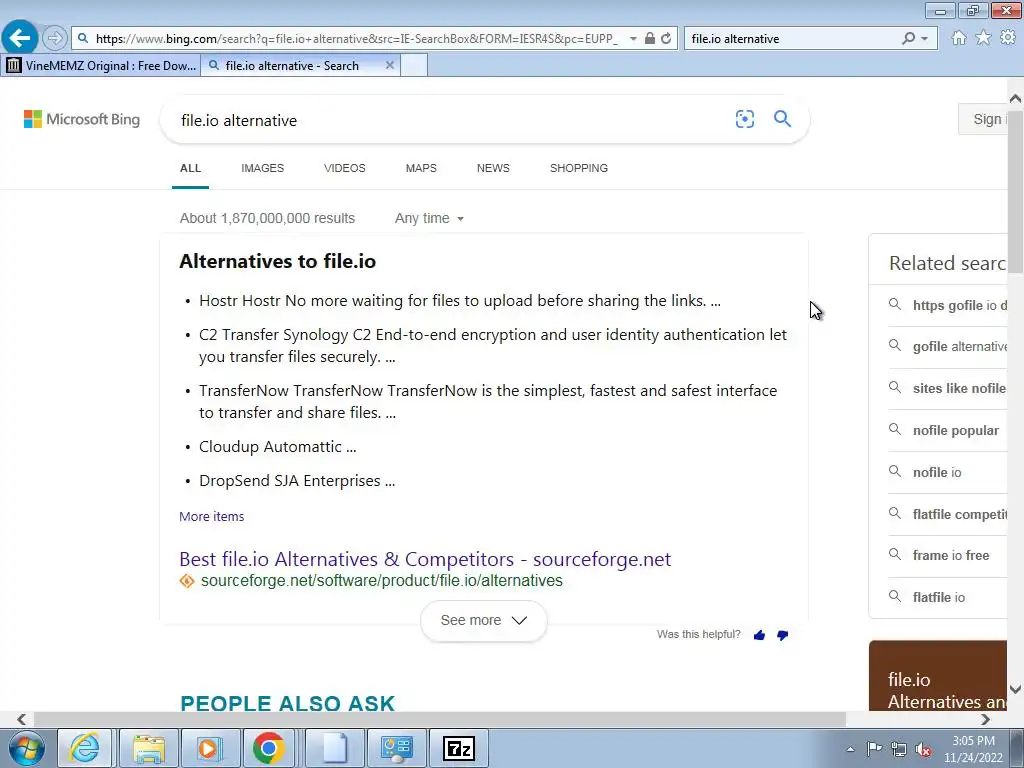Click the network tray icon
The width and height of the screenshot is (1024, 768).
(x=899, y=749)
